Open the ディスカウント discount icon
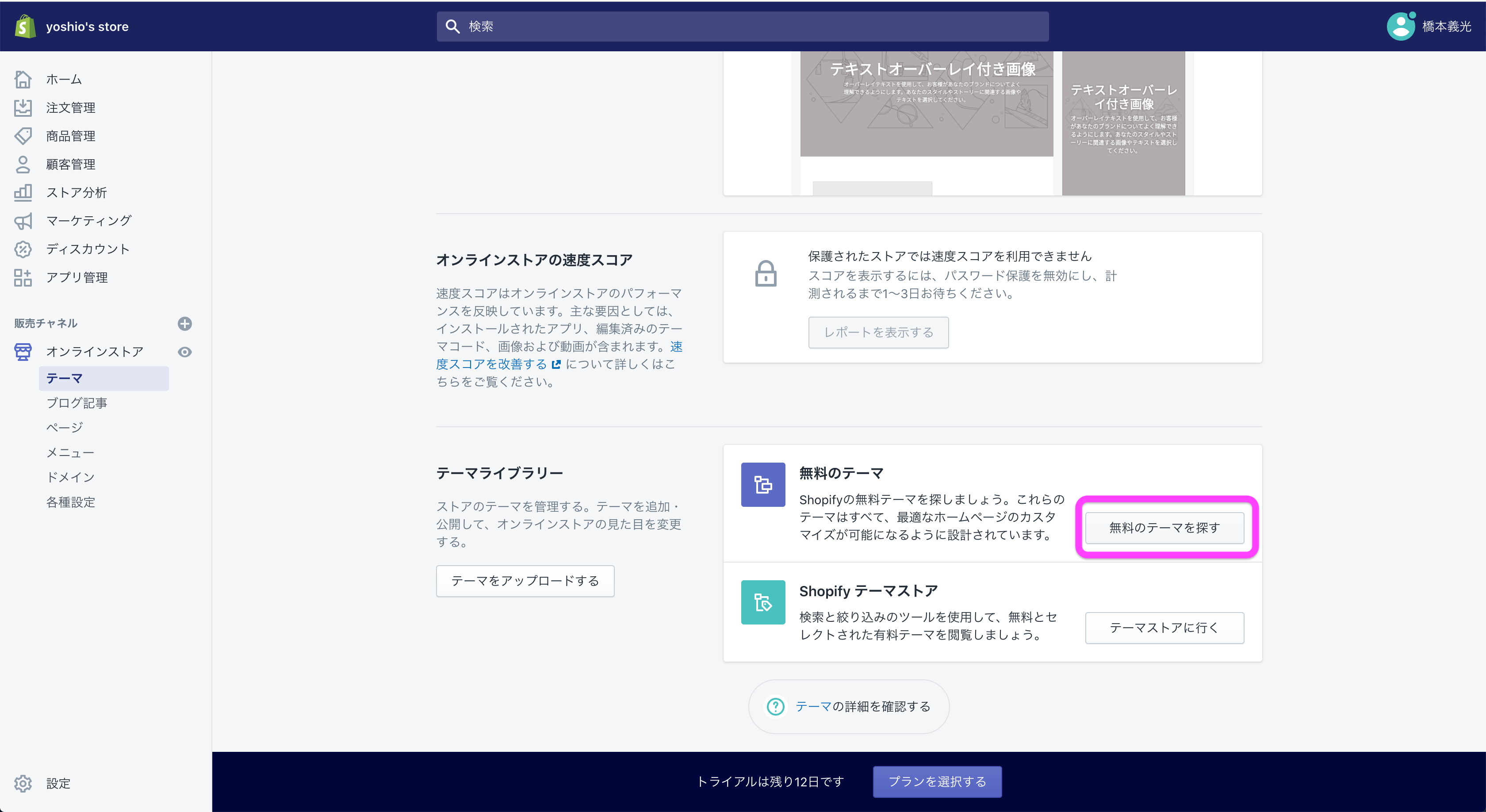 [23, 249]
